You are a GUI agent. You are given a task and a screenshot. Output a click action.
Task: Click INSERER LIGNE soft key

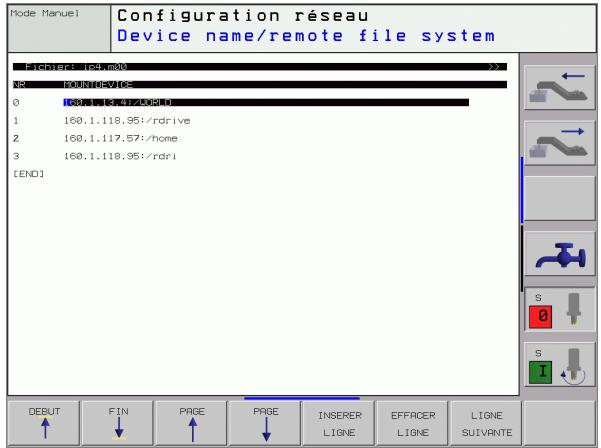point(339,423)
